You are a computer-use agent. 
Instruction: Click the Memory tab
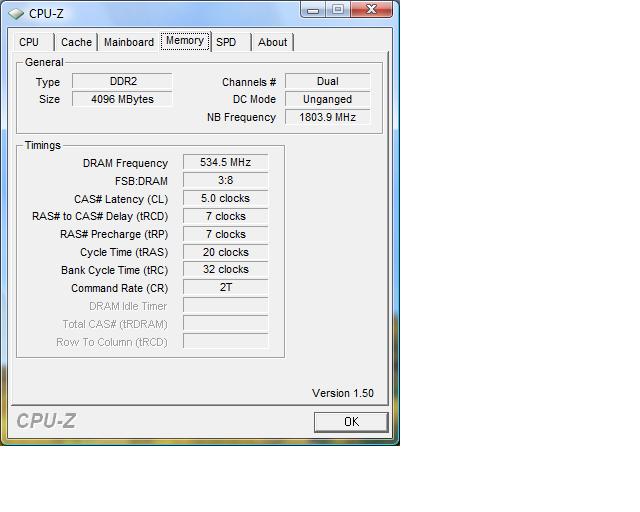tap(185, 41)
